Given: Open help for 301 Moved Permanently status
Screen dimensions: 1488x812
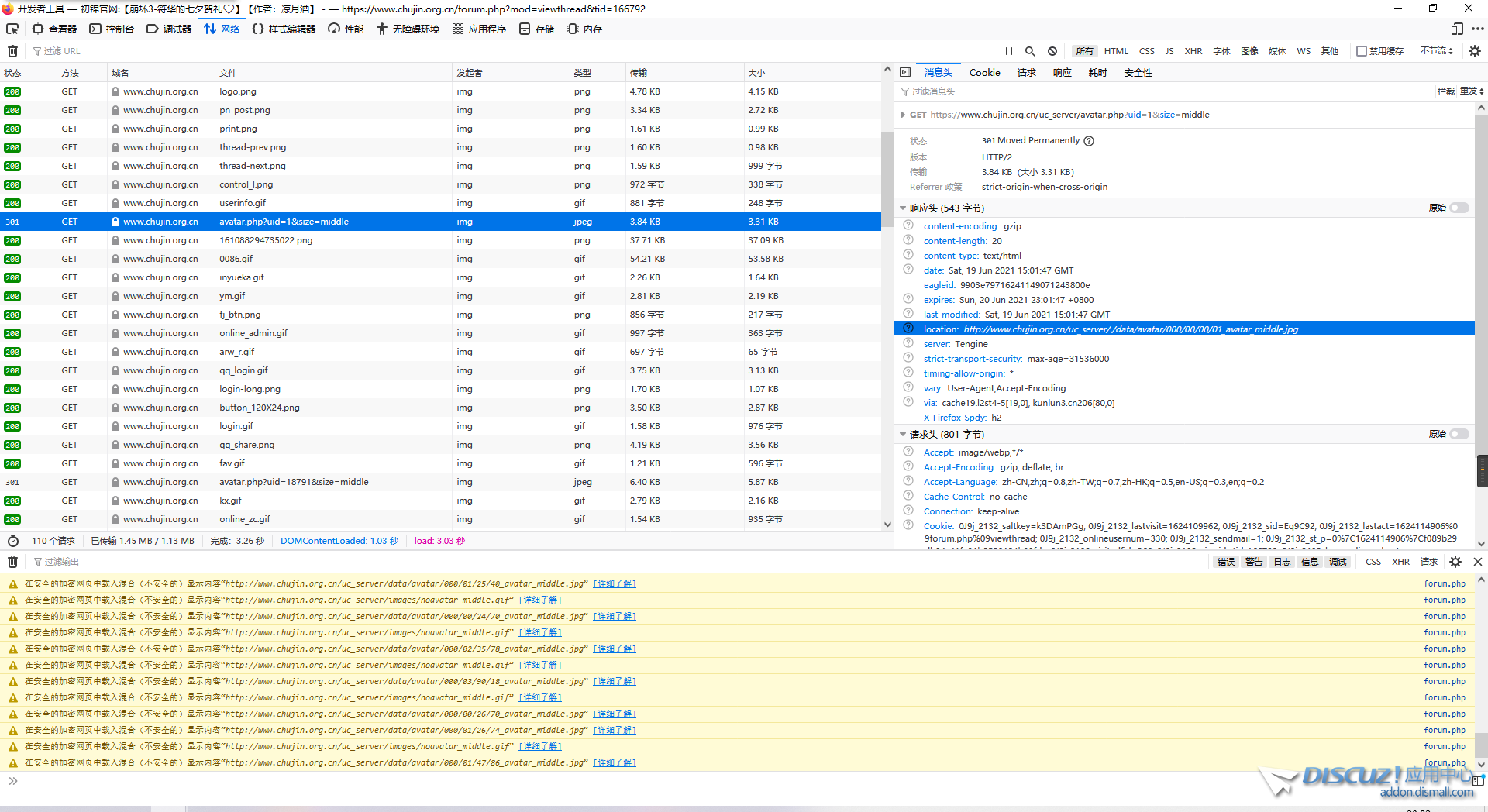Looking at the screenshot, I should [1089, 141].
